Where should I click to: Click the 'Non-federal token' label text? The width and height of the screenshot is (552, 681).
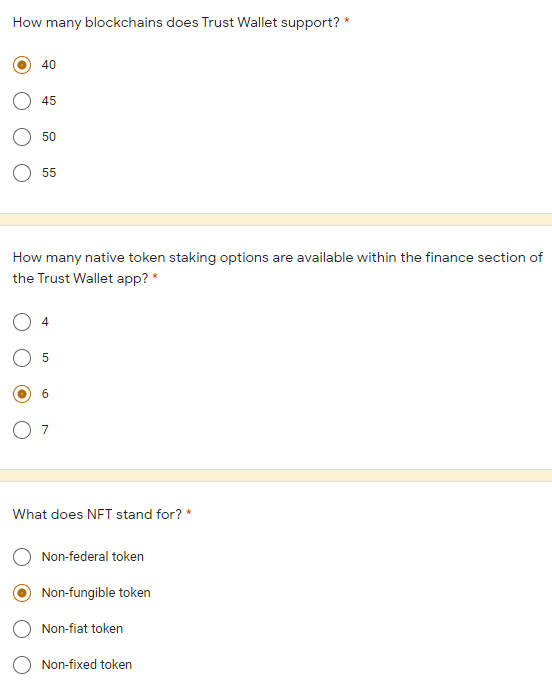coord(93,557)
